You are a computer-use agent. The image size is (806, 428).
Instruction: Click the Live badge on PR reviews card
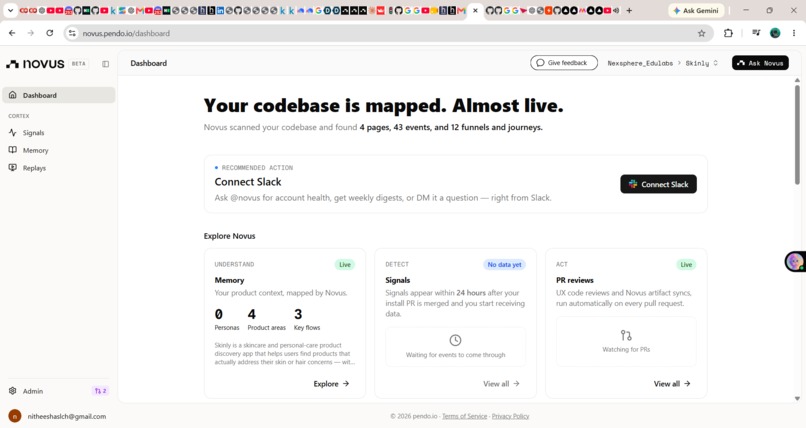(x=686, y=265)
